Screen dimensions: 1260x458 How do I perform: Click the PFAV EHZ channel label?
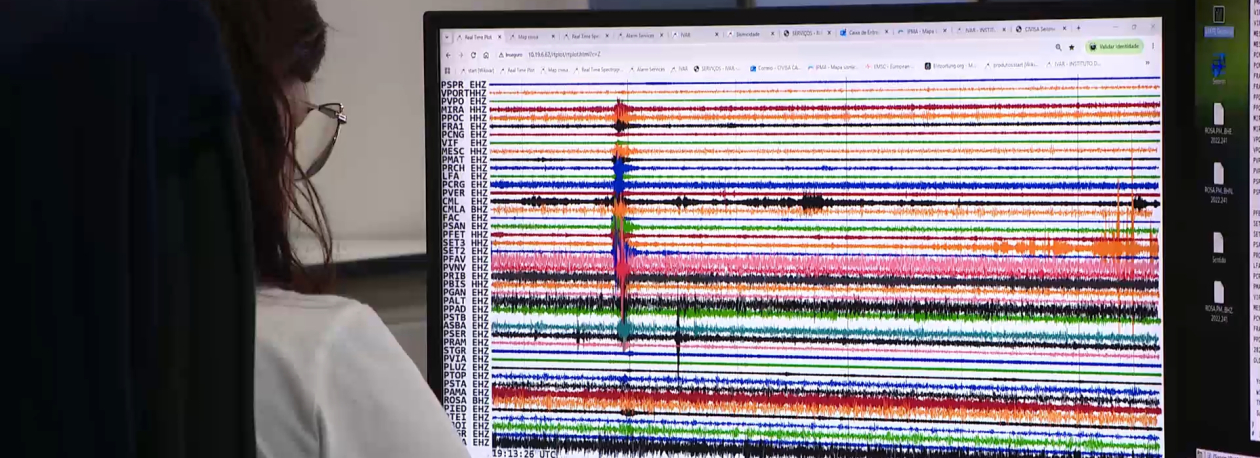pyautogui.click(x=464, y=259)
